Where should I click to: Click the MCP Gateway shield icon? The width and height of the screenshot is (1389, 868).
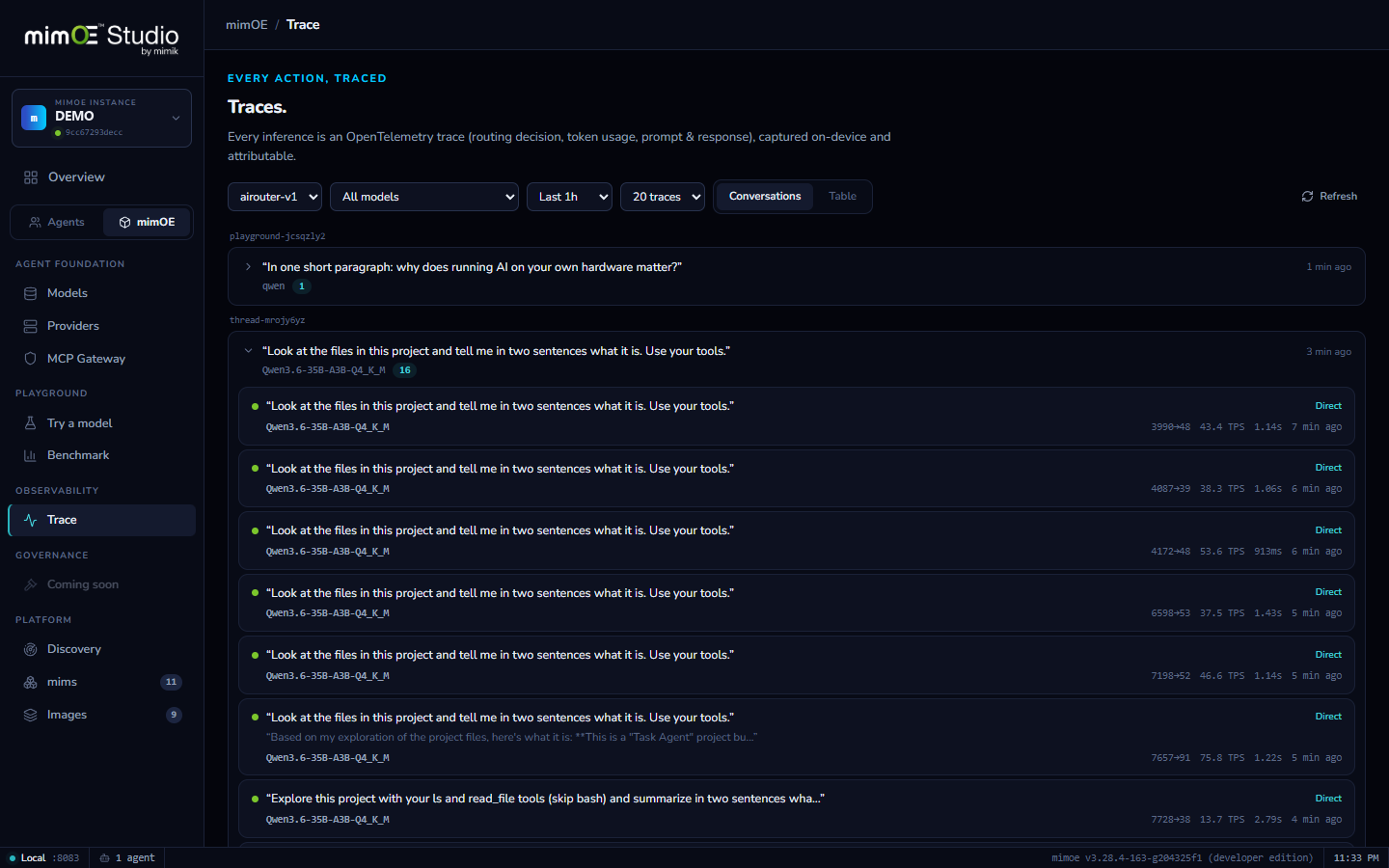pos(31,359)
